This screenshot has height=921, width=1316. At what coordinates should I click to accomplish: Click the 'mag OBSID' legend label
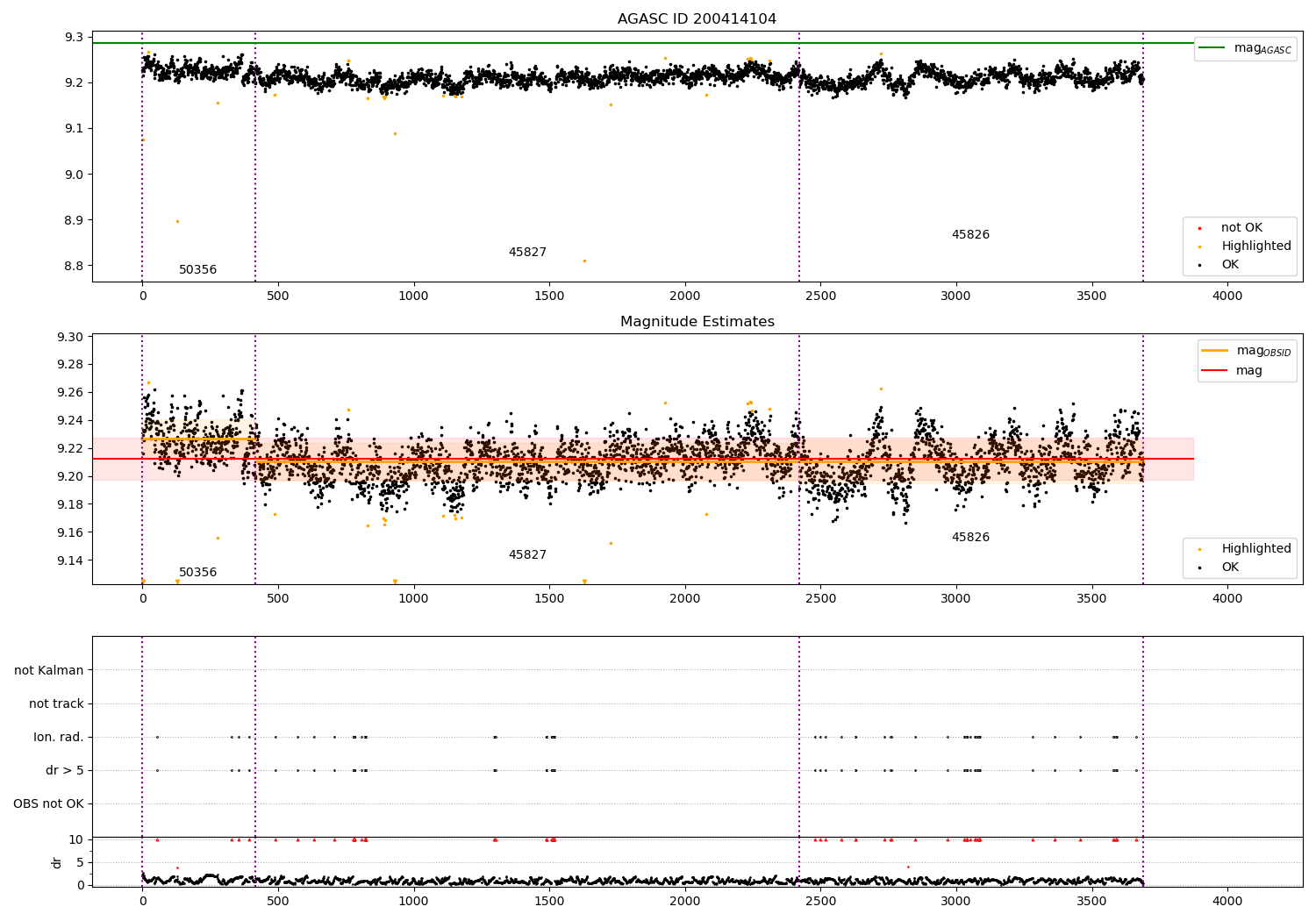1263,351
